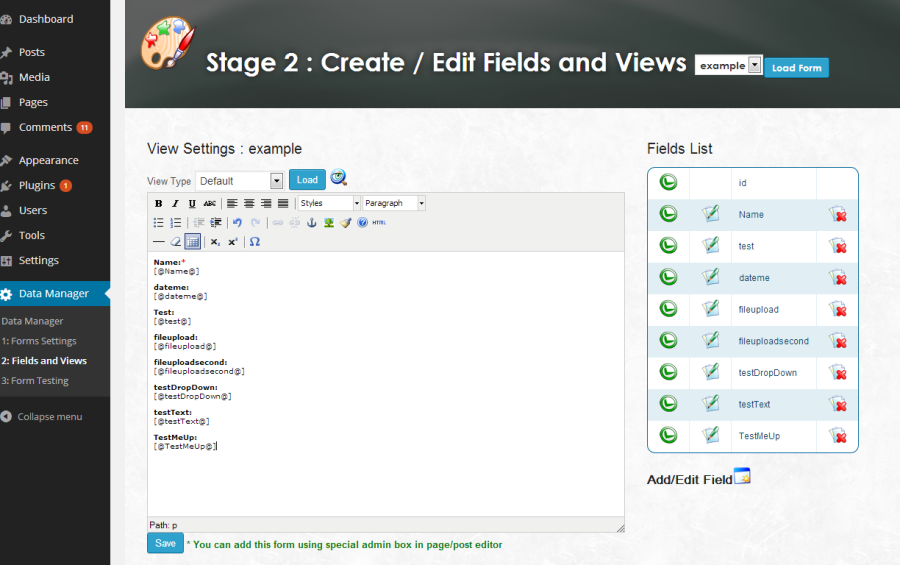900x565 pixels.
Task: Open editor help icon
Action: pyautogui.click(x=362, y=223)
